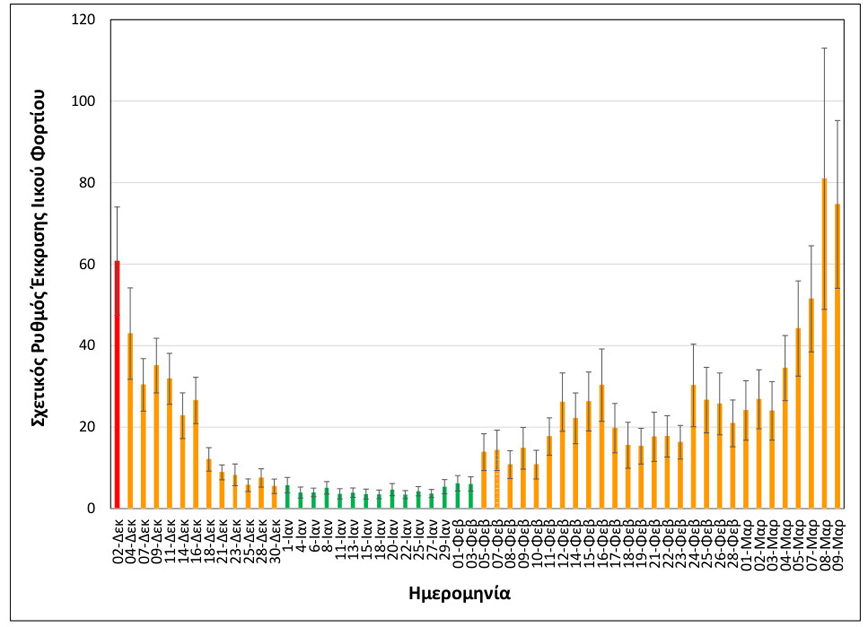Click the x-axis title Ημερομηνία
The height and width of the screenshot is (627, 868).
pyautogui.click(x=460, y=592)
